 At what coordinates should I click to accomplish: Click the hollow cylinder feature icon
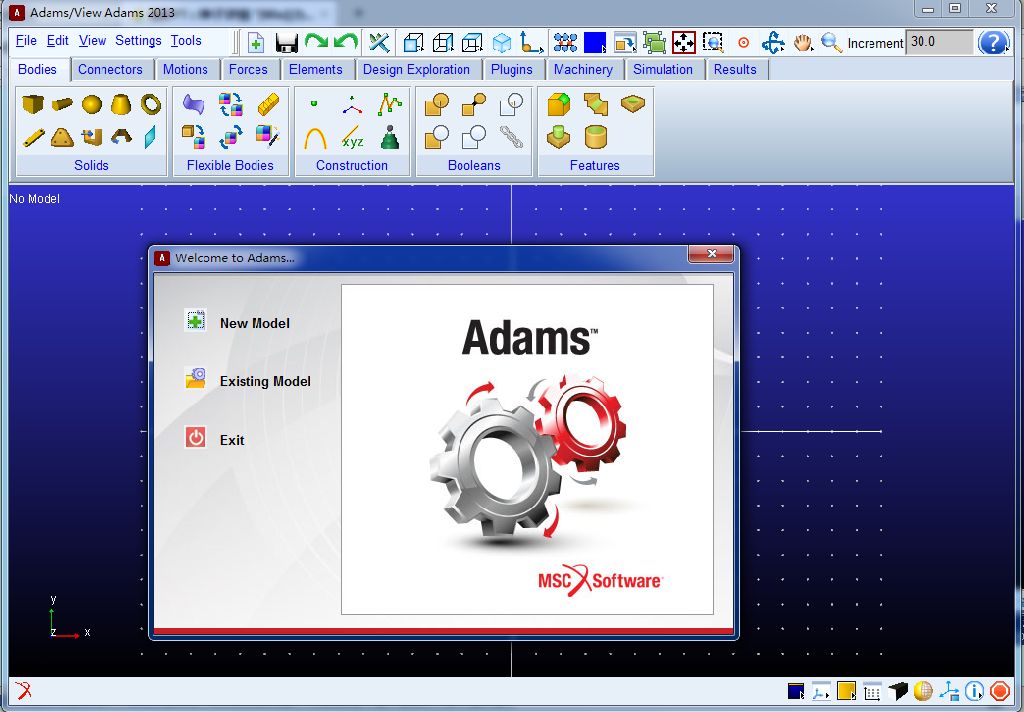pos(596,137)
